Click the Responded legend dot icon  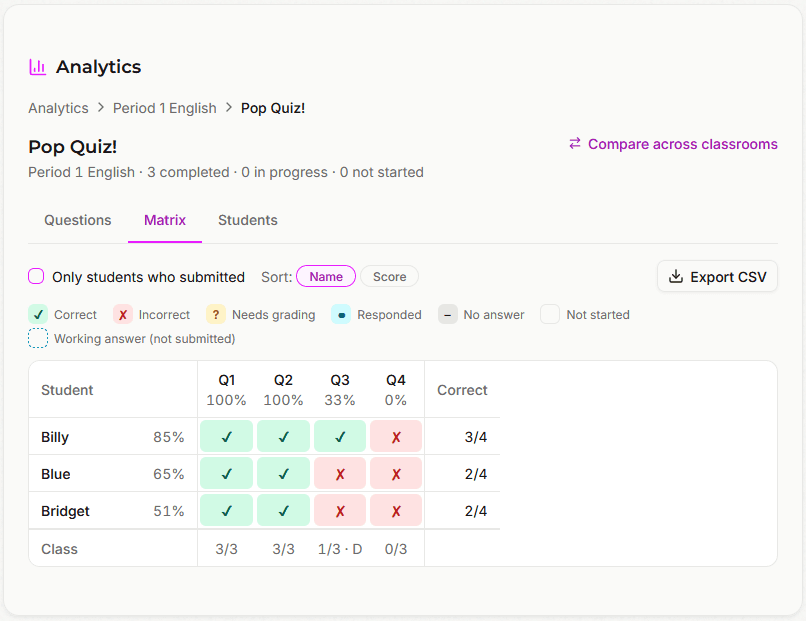341,315
